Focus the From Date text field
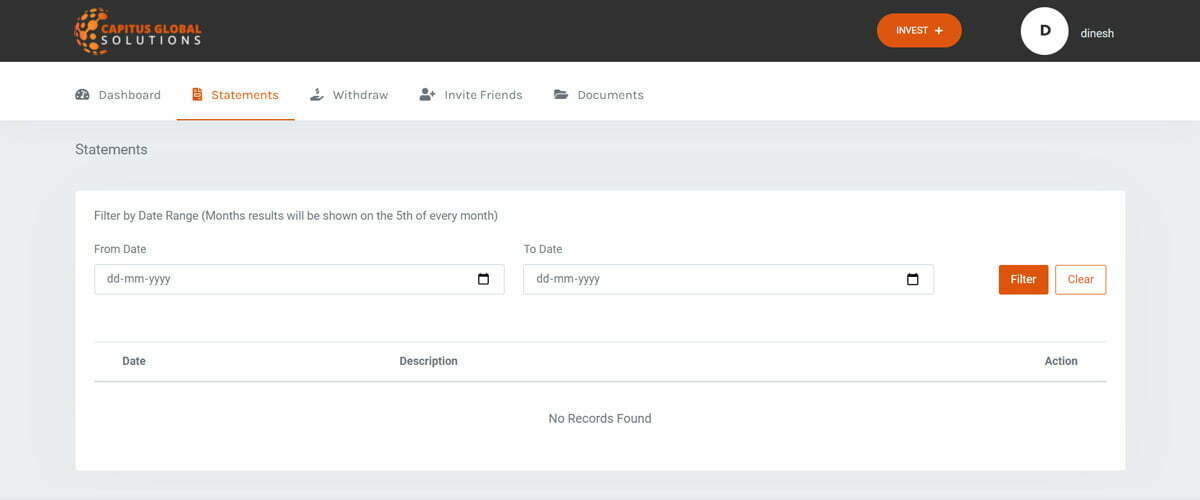 280,280
